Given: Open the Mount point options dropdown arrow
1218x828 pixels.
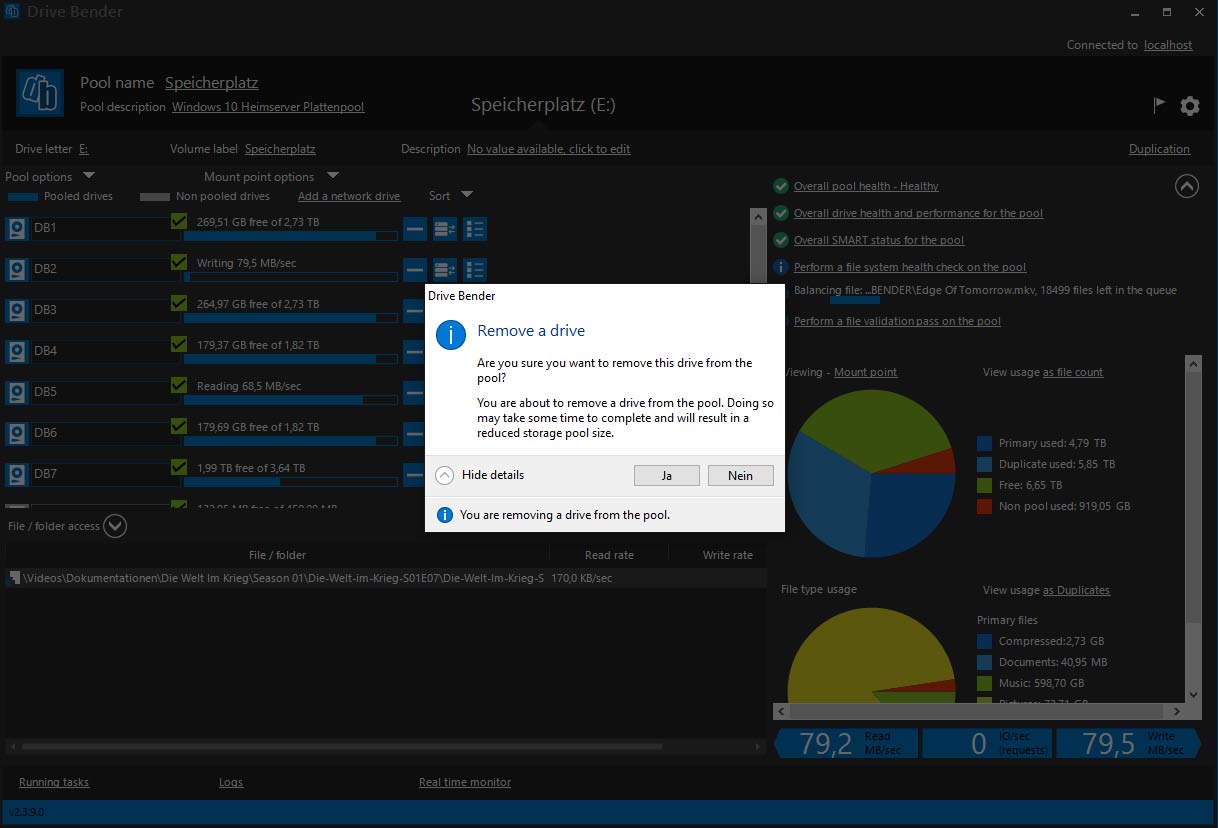Looking at the screenshot, I should (x=333, y=176).
